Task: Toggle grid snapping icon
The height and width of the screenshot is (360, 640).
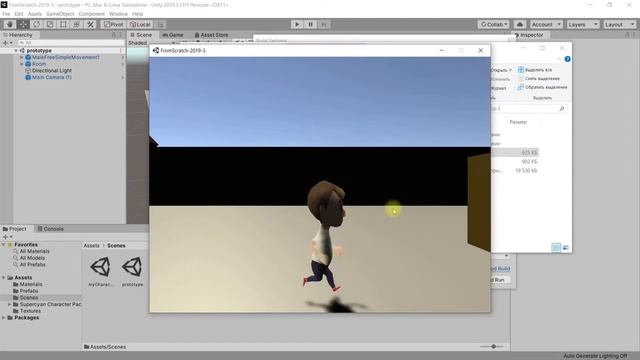Action: tap(160, 24)
